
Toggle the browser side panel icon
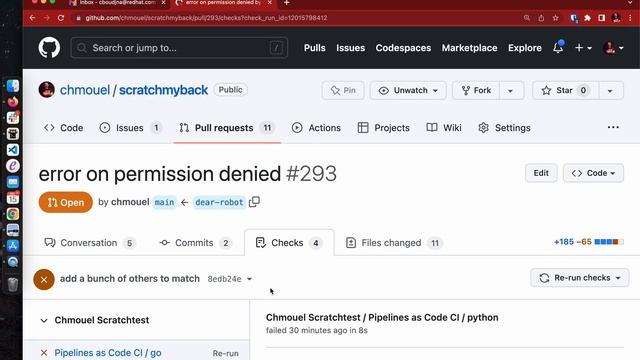(602, 18)
